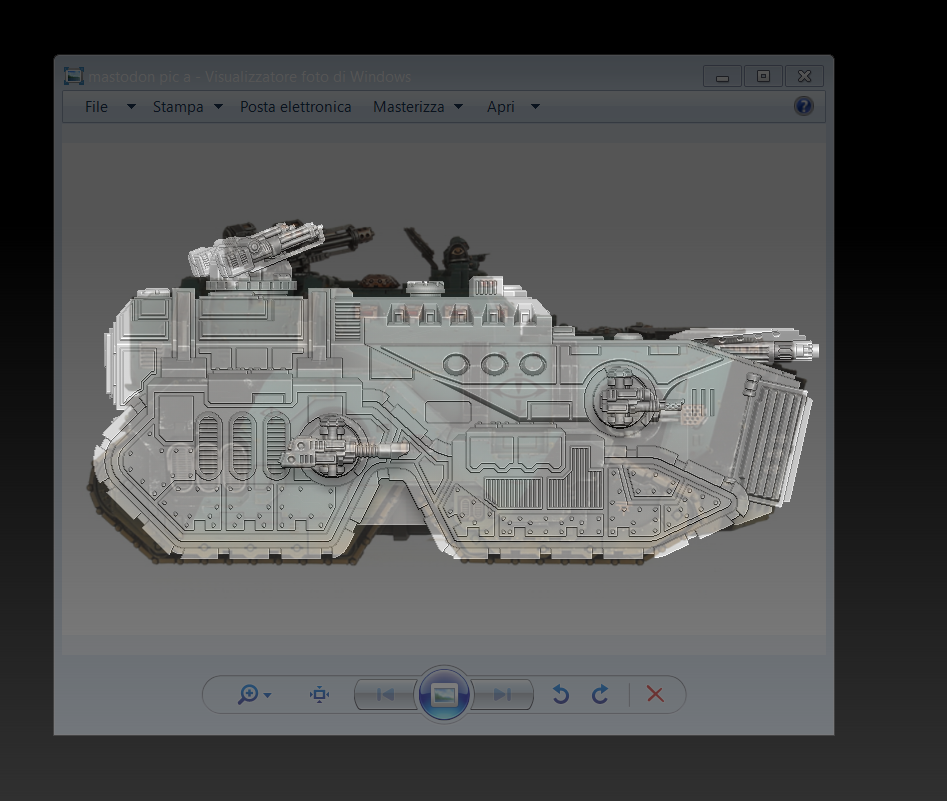The image size is (947, 801).
Task: Open the zoom magnifier tool
Action: pos(248,694)
